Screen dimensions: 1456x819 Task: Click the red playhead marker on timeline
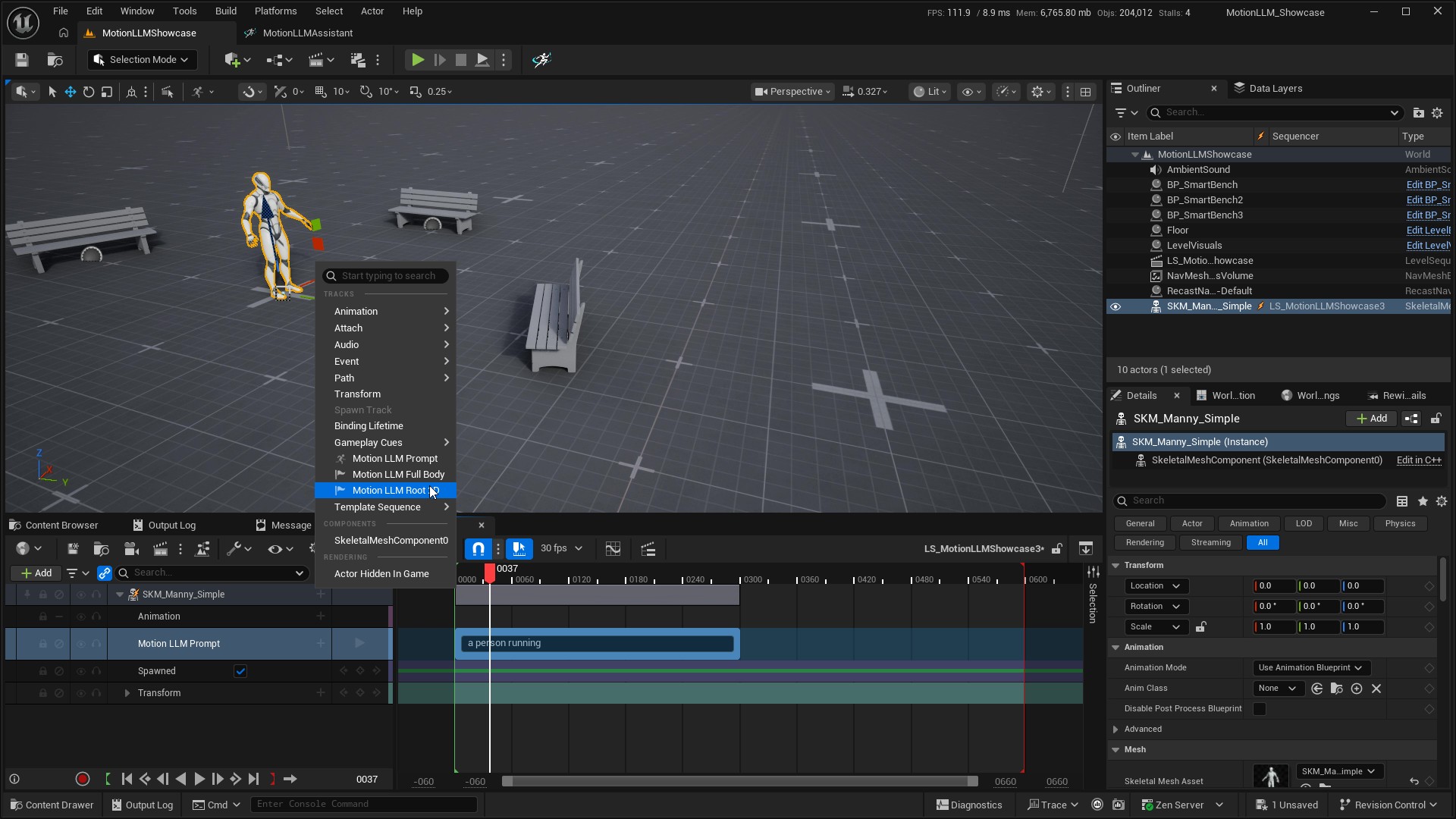pos(490,573)
